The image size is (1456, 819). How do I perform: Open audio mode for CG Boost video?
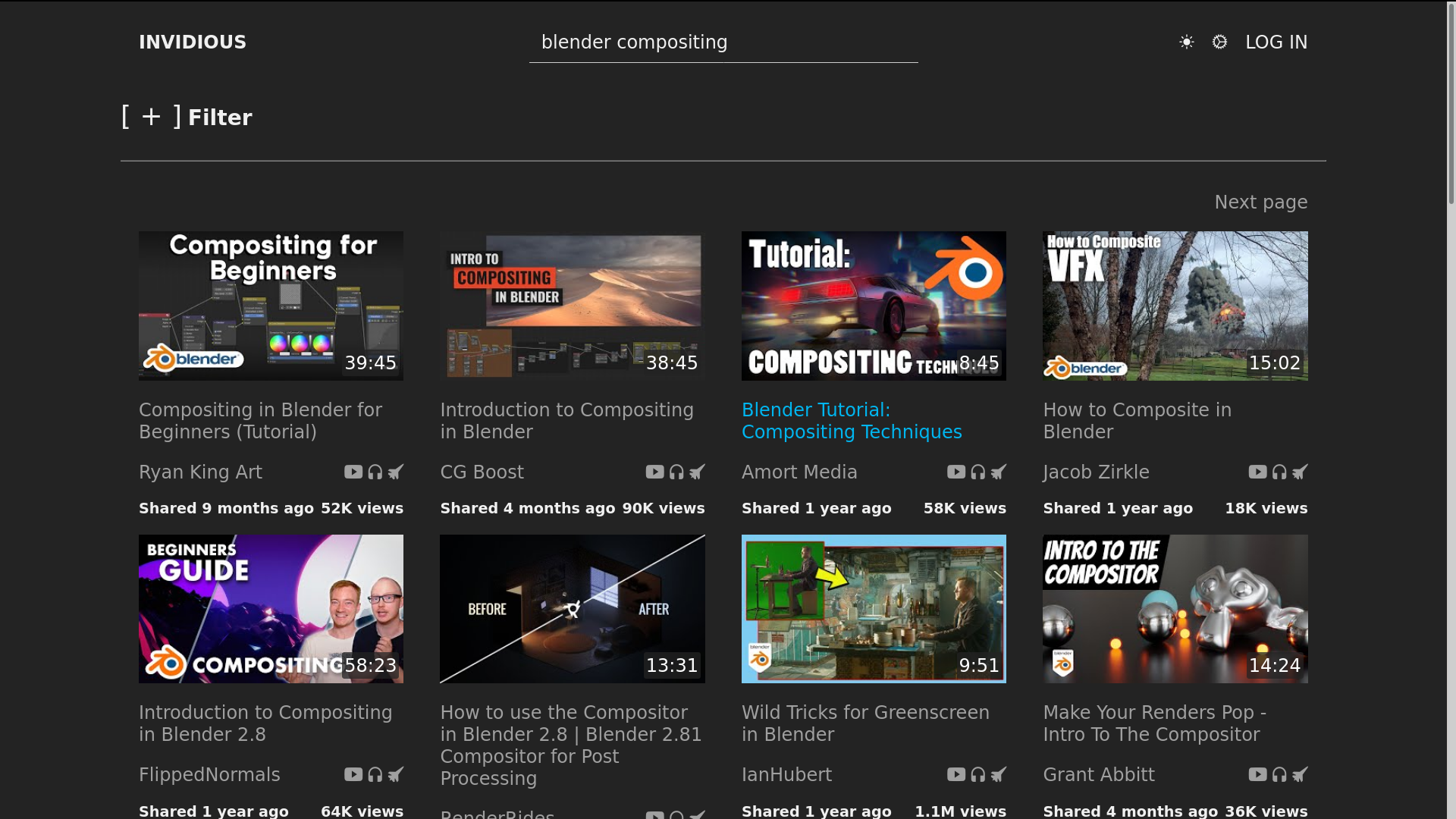point(676,472)
